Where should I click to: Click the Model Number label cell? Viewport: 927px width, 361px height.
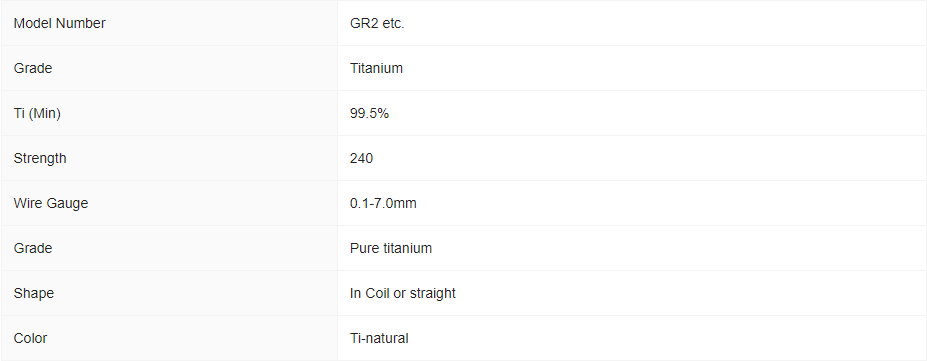(x=169, y=23)
